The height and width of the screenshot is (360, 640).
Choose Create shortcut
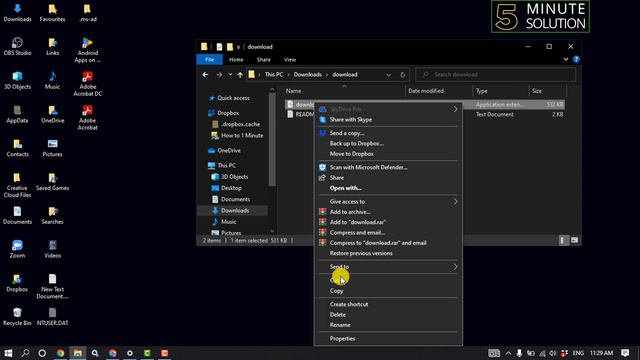coord(388,304)
